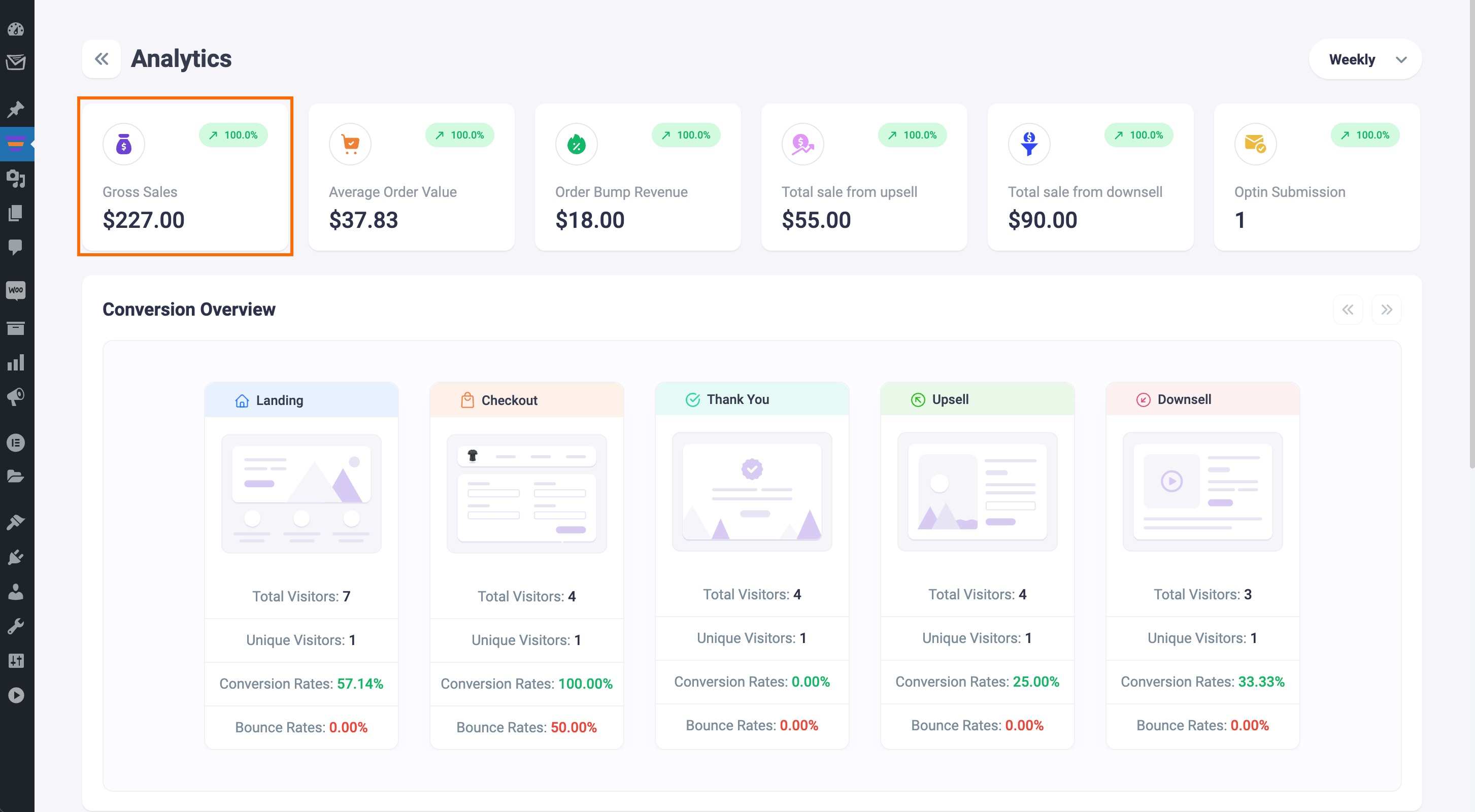Open the Appearance paintbrush icon
1475x812 pixels.
[x=16, y=522]
